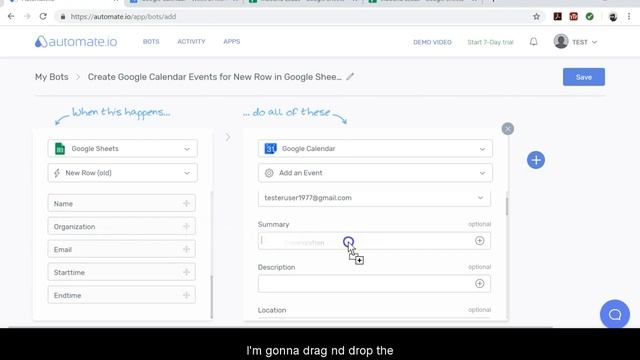The image size is (640, 360).
Task: Select the Email output field
Action: 122,249
